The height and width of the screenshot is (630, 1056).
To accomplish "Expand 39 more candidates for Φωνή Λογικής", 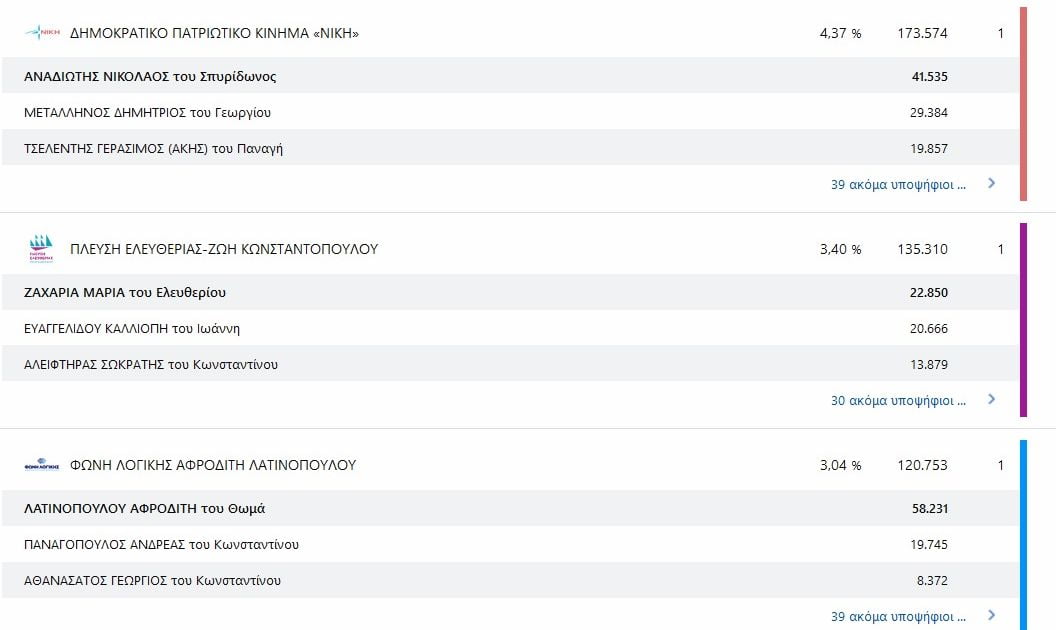I will (x=898, y=617).
